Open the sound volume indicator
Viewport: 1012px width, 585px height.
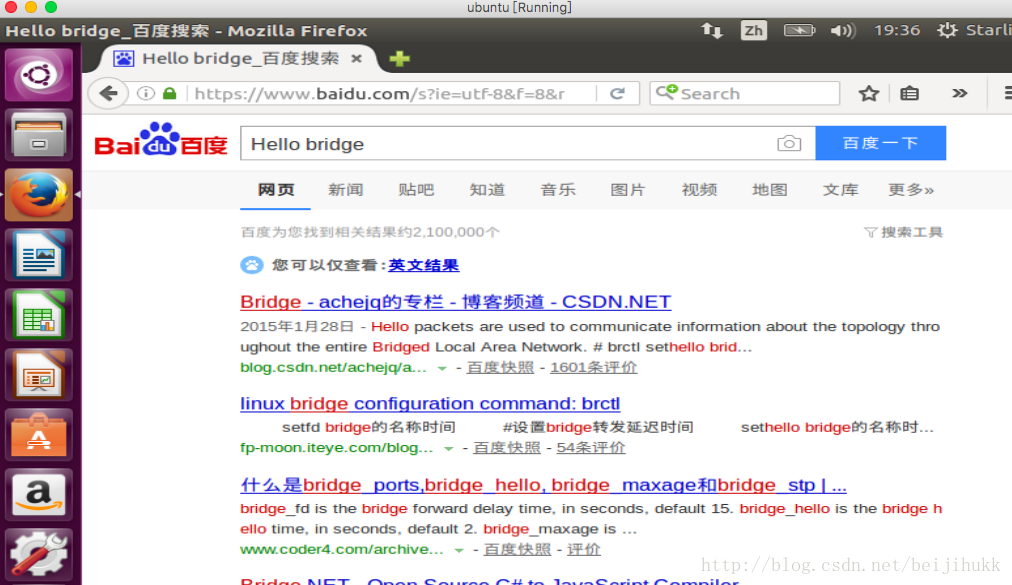[x=843, y=30]
